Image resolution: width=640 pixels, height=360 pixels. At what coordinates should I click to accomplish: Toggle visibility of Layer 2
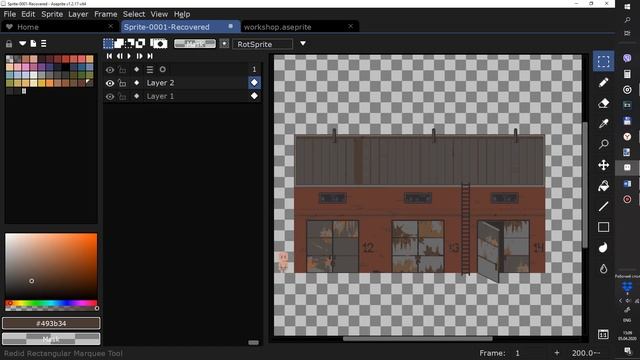[110, 83]
